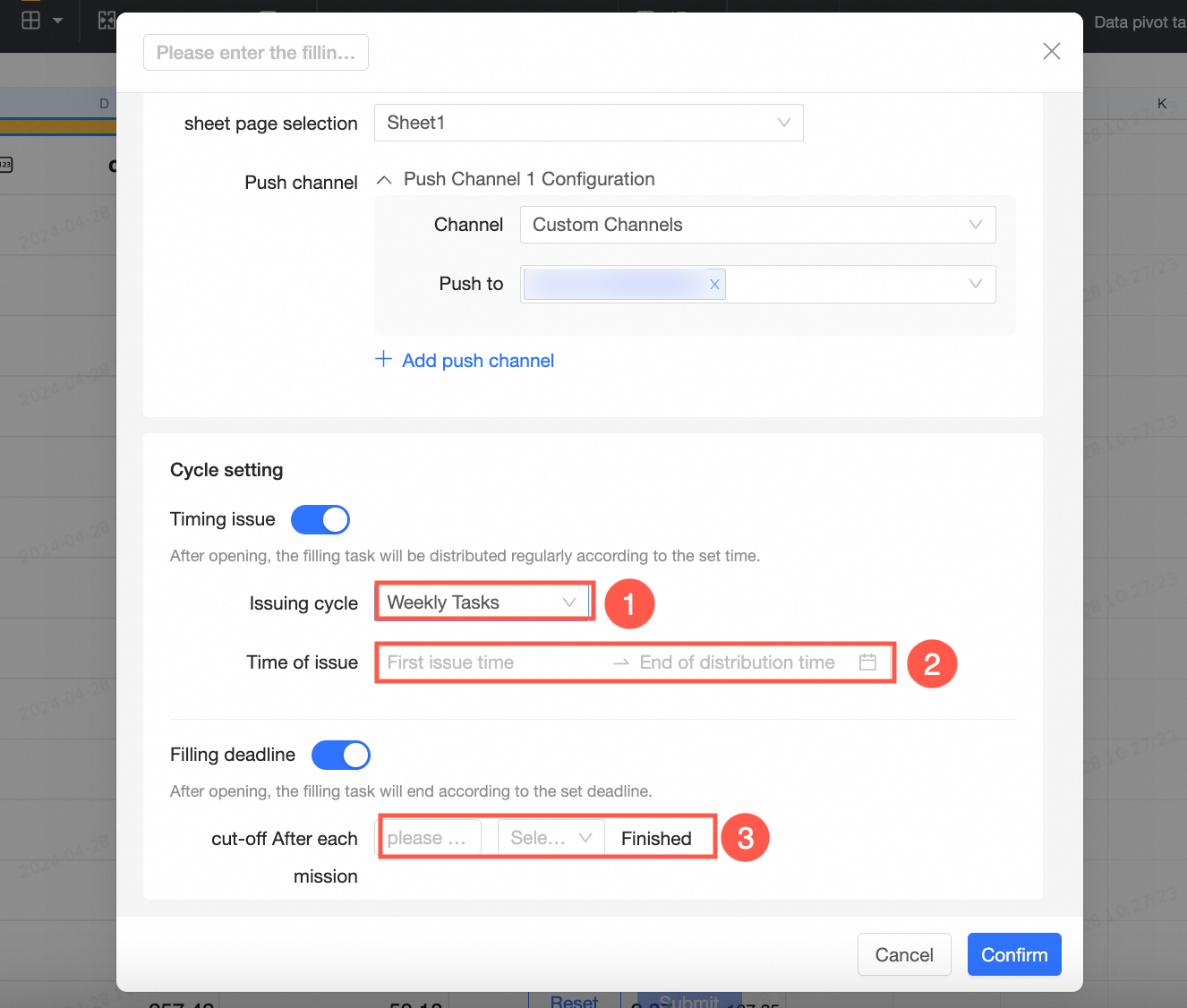The height and width of the screenshot is (1008, 1187).
Task: Click the plus icon beside Add push channel
Action: (383, 360)
